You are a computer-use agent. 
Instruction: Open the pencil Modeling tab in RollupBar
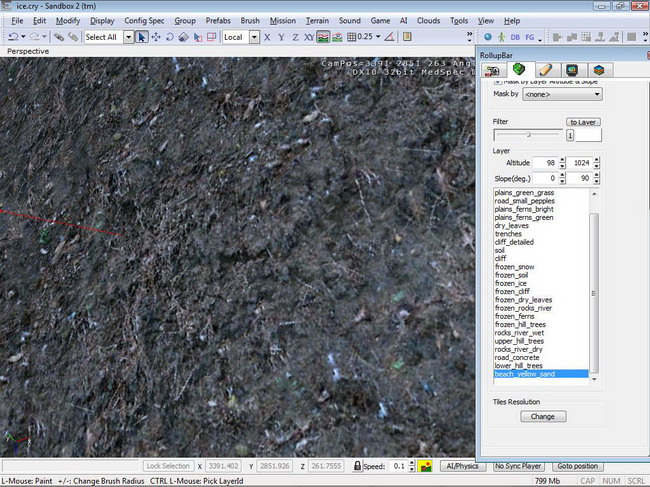[x=546, y=70]
